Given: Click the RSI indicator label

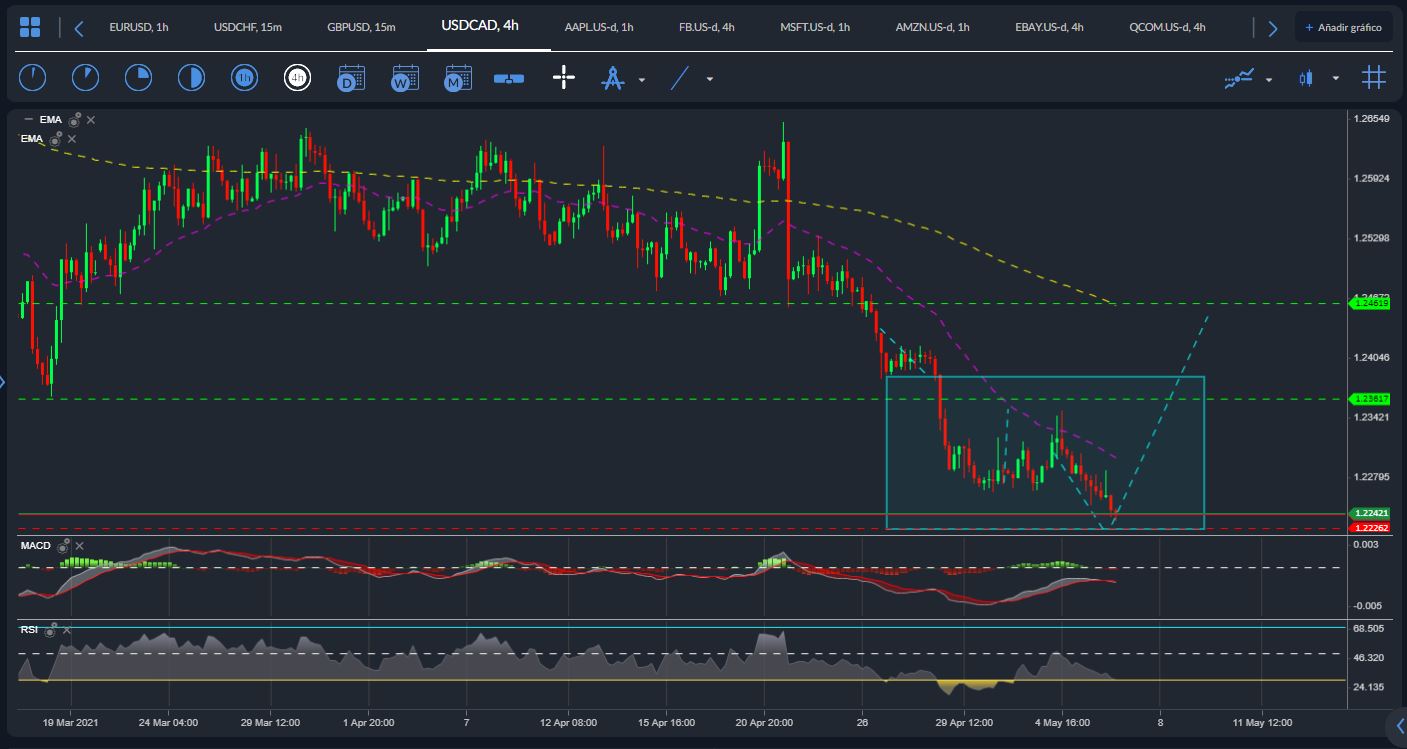Looking at the screenshot, I should coord(29,630).
